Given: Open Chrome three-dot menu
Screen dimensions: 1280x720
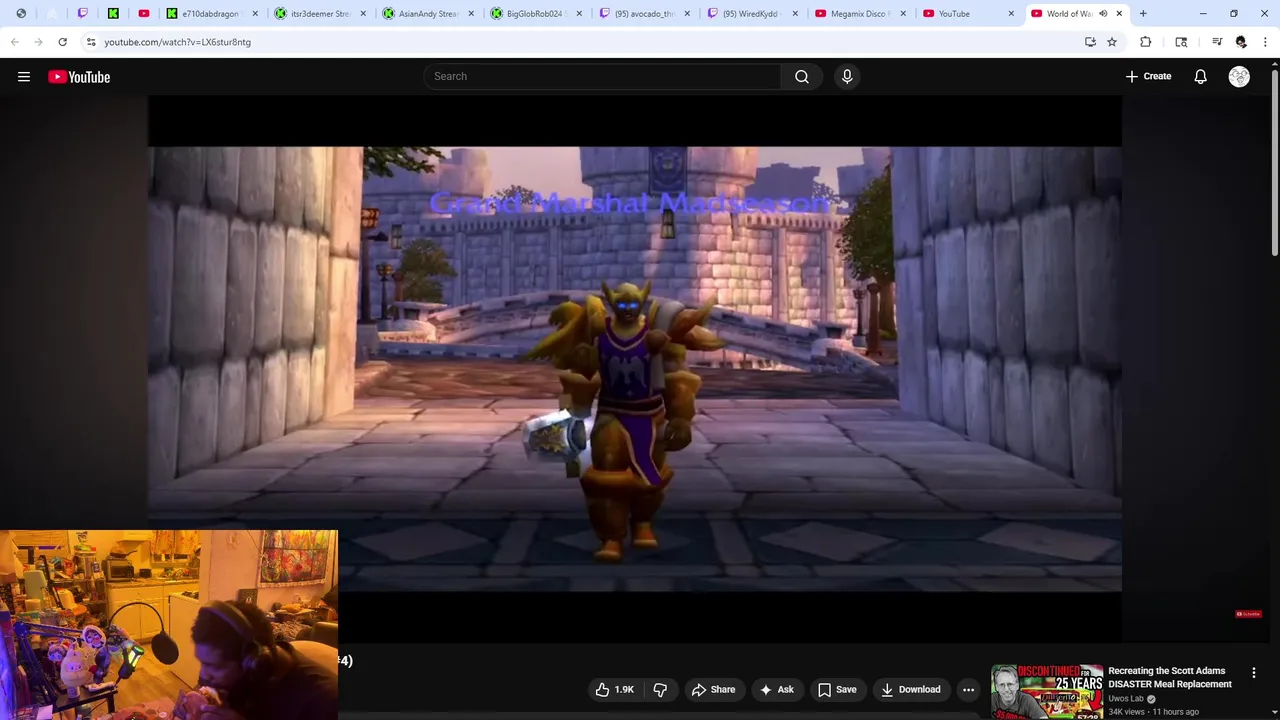Looking at the screenshot, I should tap(1265, 42).
